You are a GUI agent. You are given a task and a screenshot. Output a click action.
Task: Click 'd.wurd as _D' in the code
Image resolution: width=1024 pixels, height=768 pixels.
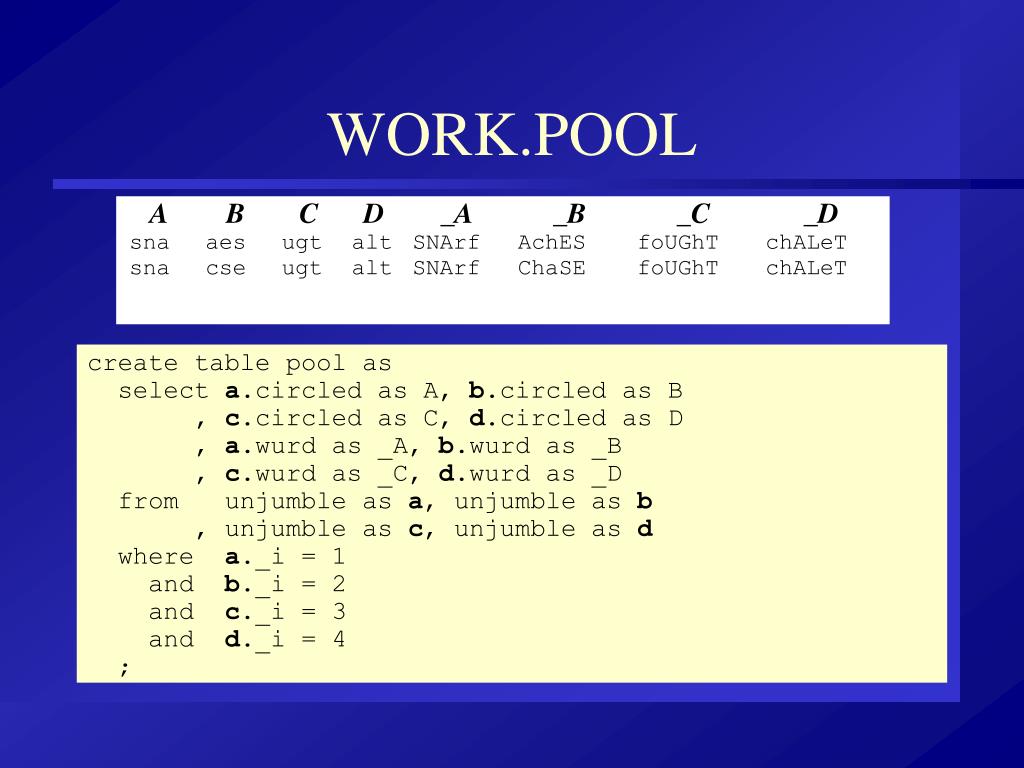pyautogui.click(x=530, y=474)
